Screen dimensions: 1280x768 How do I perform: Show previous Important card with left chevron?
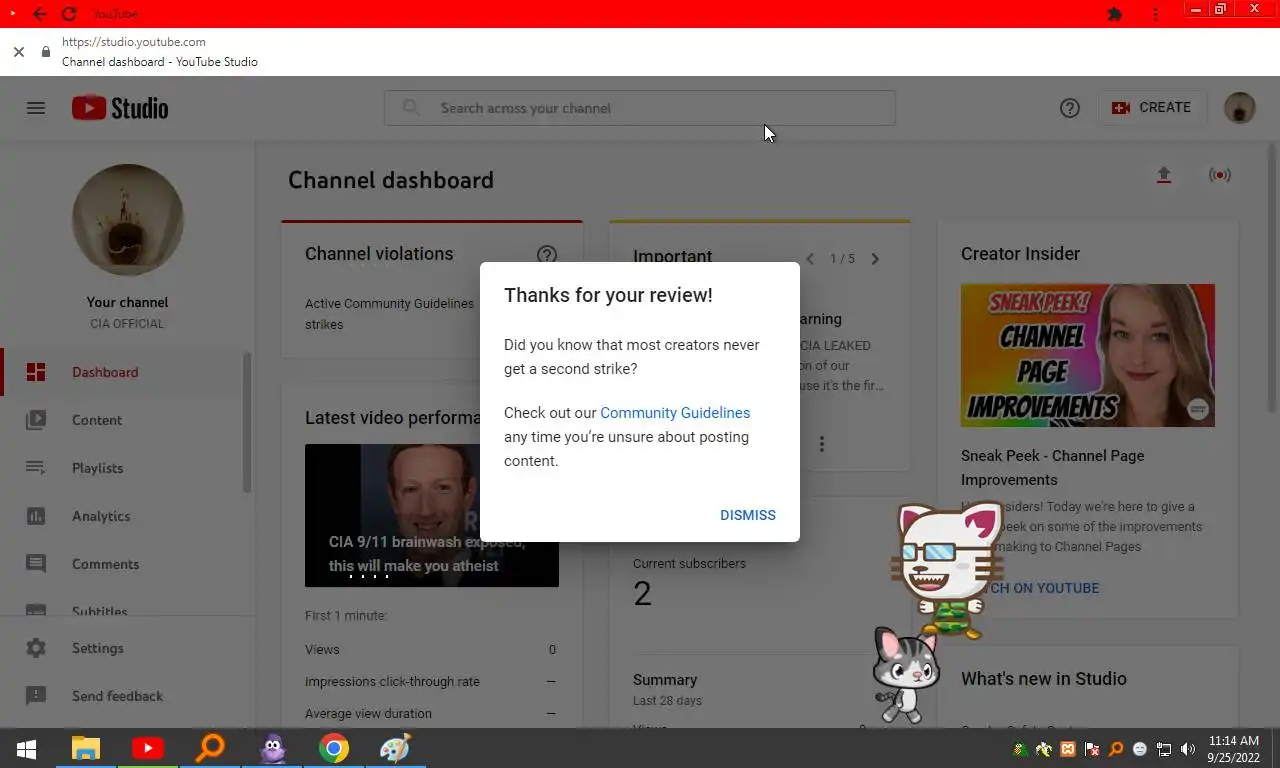click(x=810, y=259)
